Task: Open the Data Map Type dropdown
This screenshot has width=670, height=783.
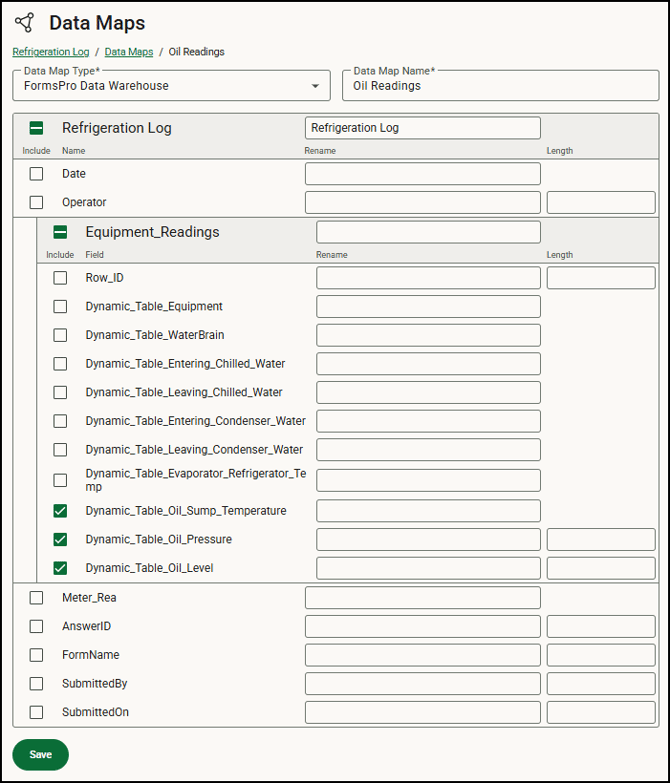Action: (x=315, y=86)
